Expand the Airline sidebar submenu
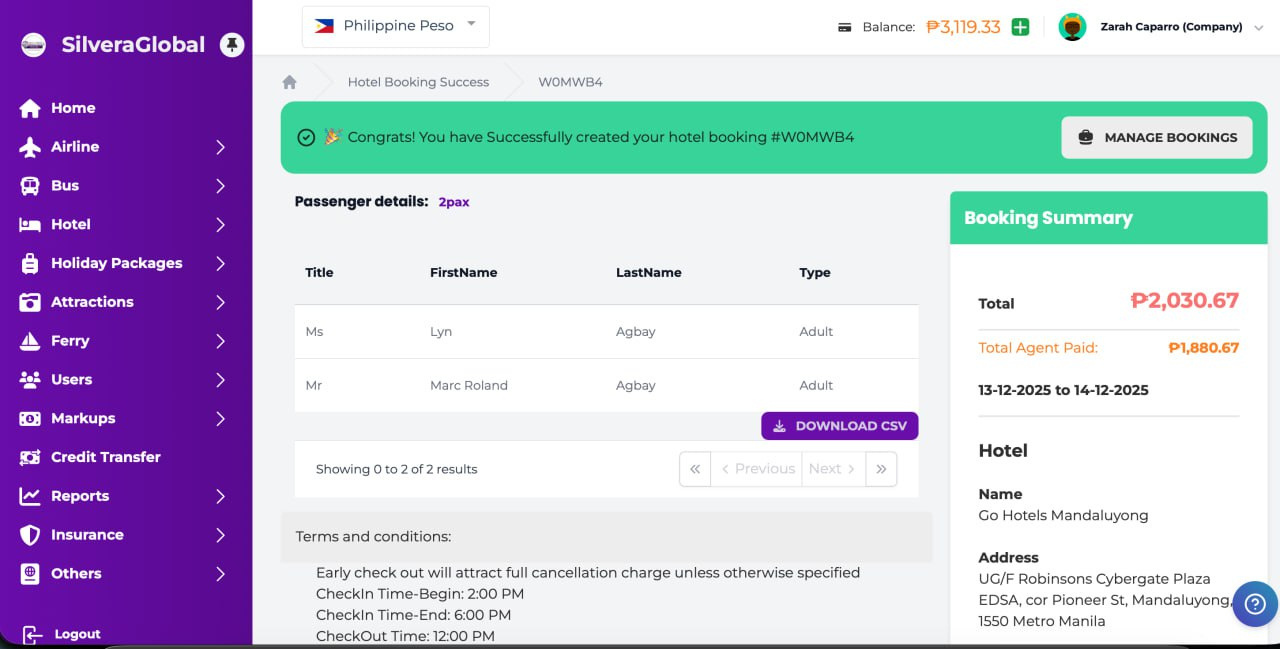The image size is (1280, 649). coord(220,147)
